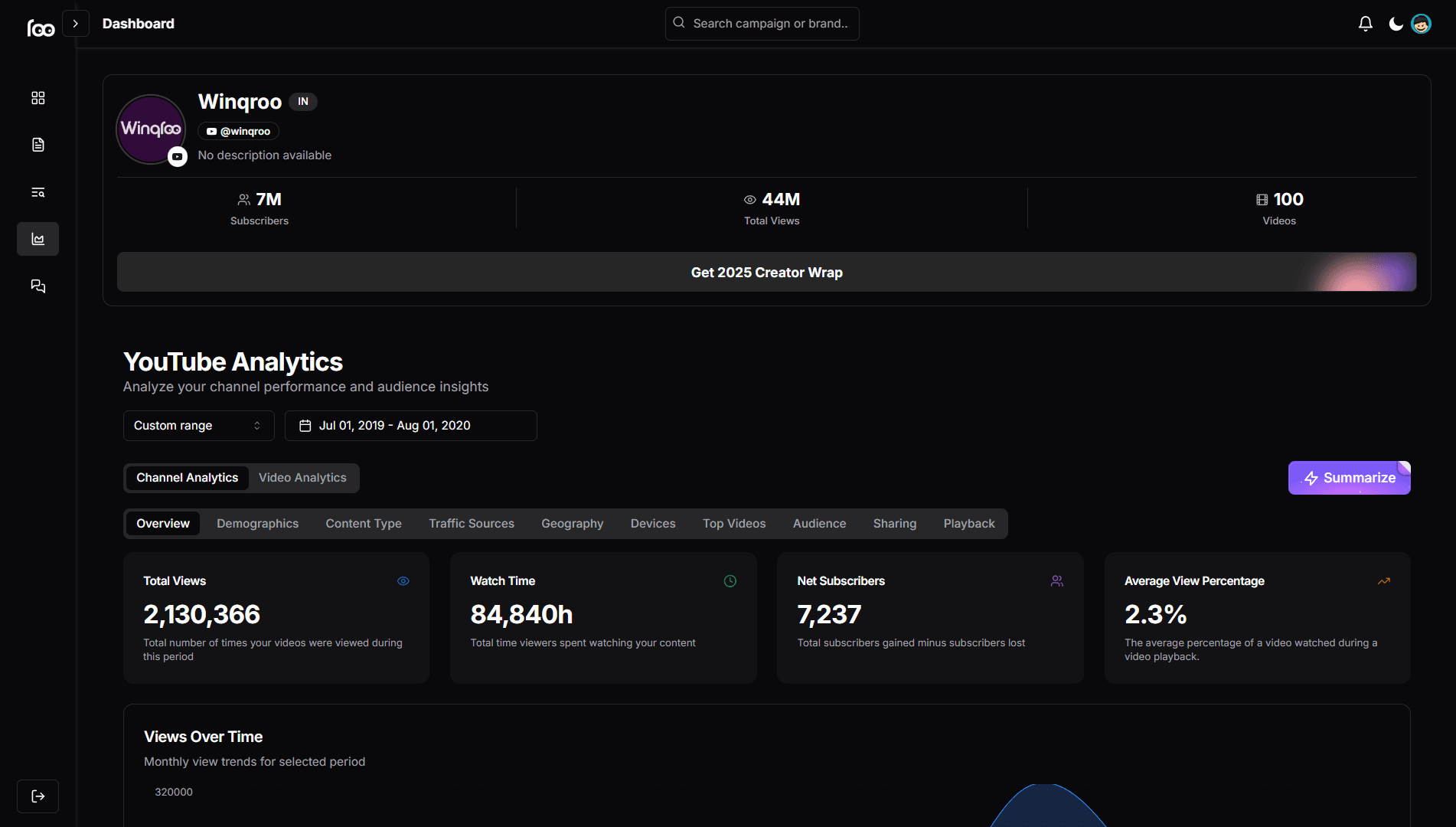
Task: Select the analytics chart icon in sidebar
Action: tap(38, 238)
